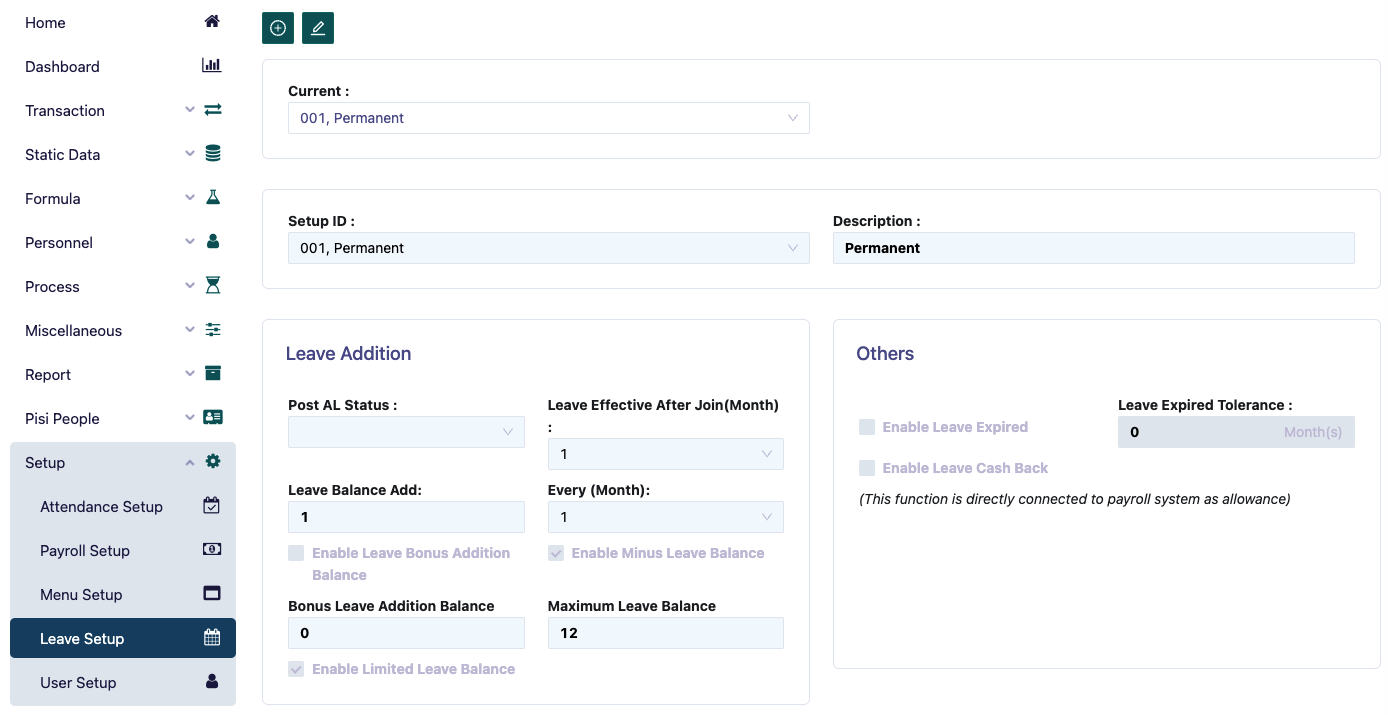Click the Setup gear icon
The width and height of the screenshot is (1388, 715).
coord(212,462)
